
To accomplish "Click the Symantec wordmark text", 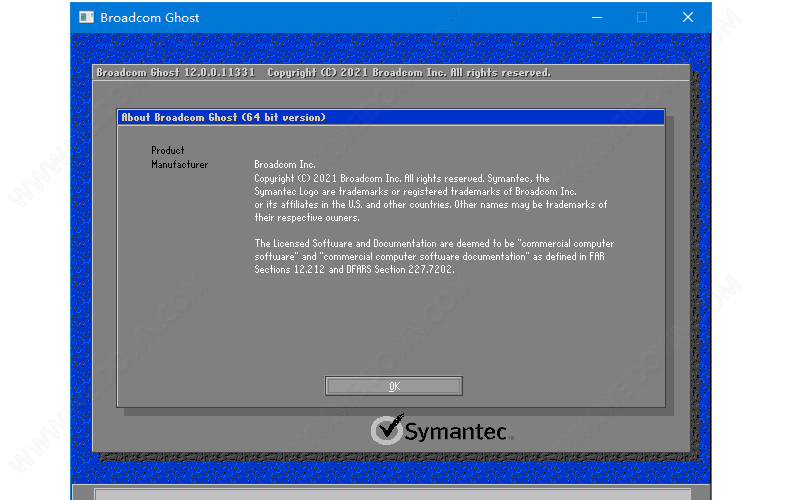I will 456,432.
